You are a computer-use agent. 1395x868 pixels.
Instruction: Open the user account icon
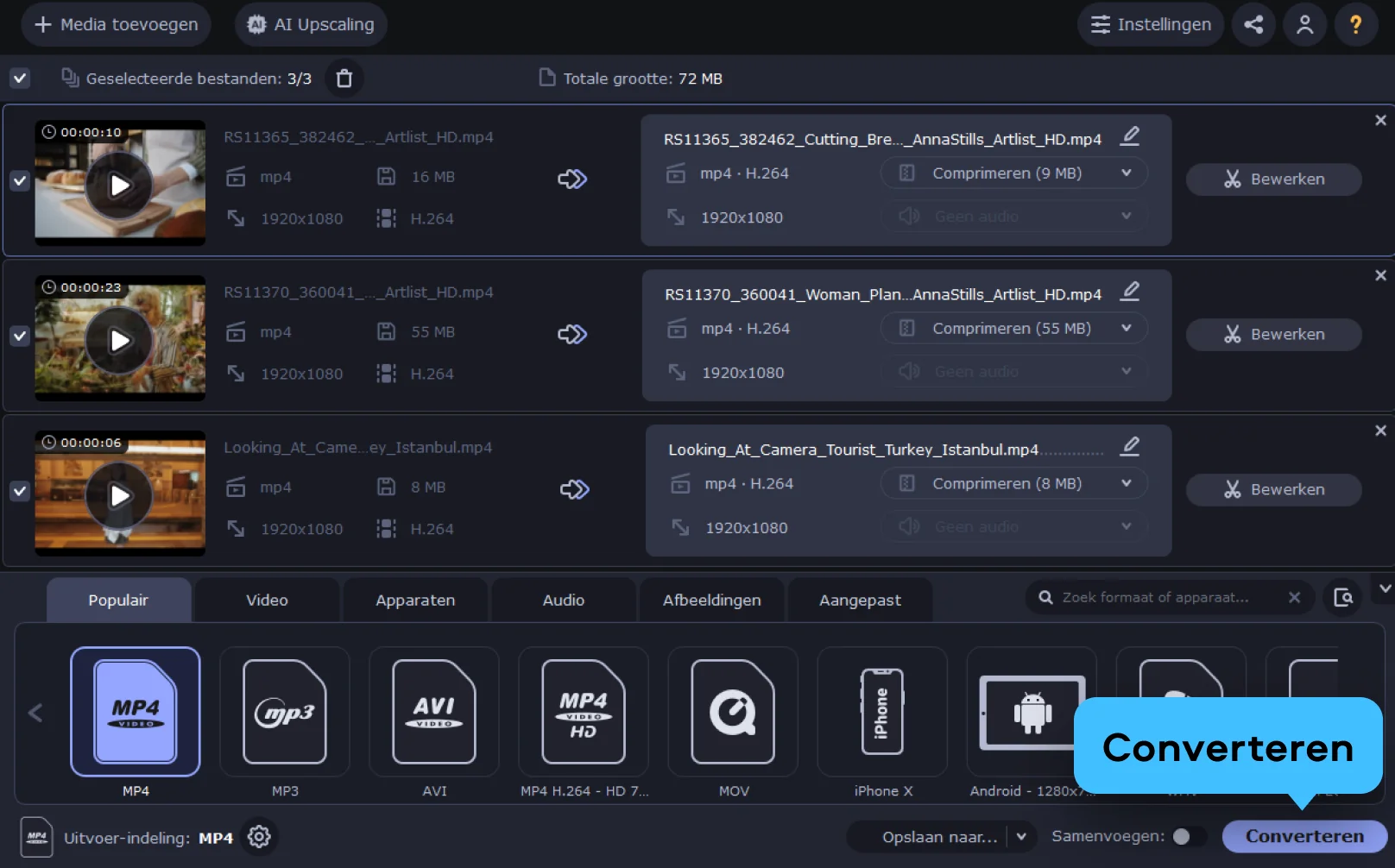(x=1304, y=24)
